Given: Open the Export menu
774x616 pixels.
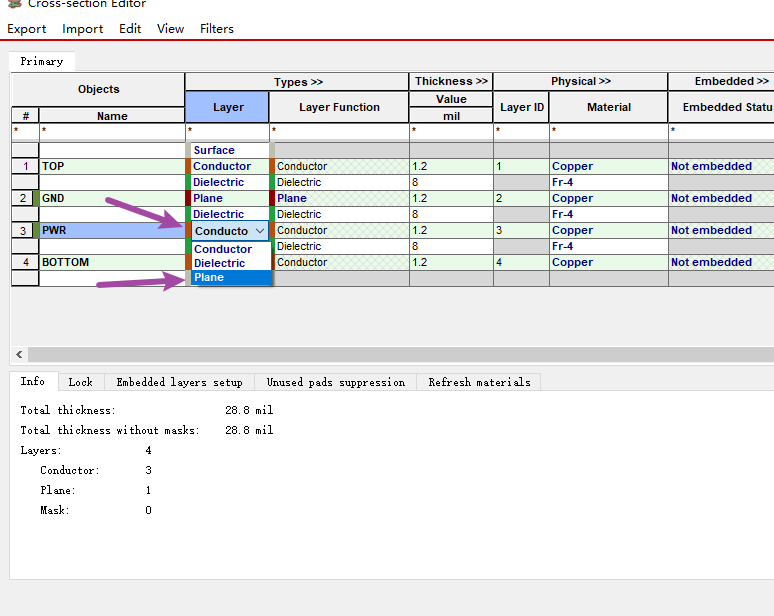Looking at the screenshot, I should click(27, 29).
